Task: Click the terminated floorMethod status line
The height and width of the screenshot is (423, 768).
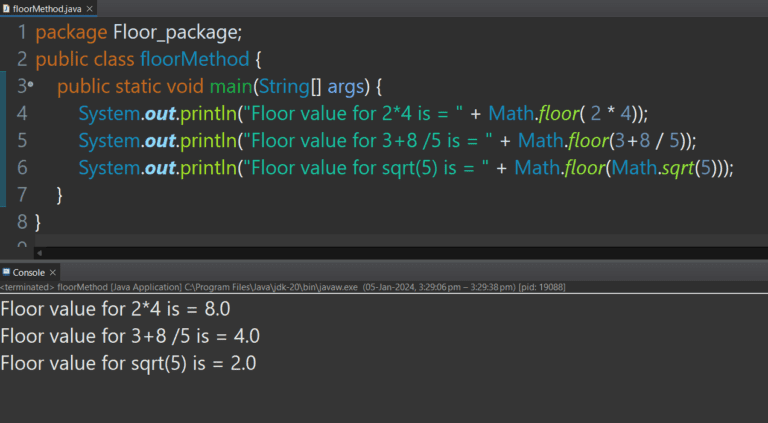Action: (283, 287)
